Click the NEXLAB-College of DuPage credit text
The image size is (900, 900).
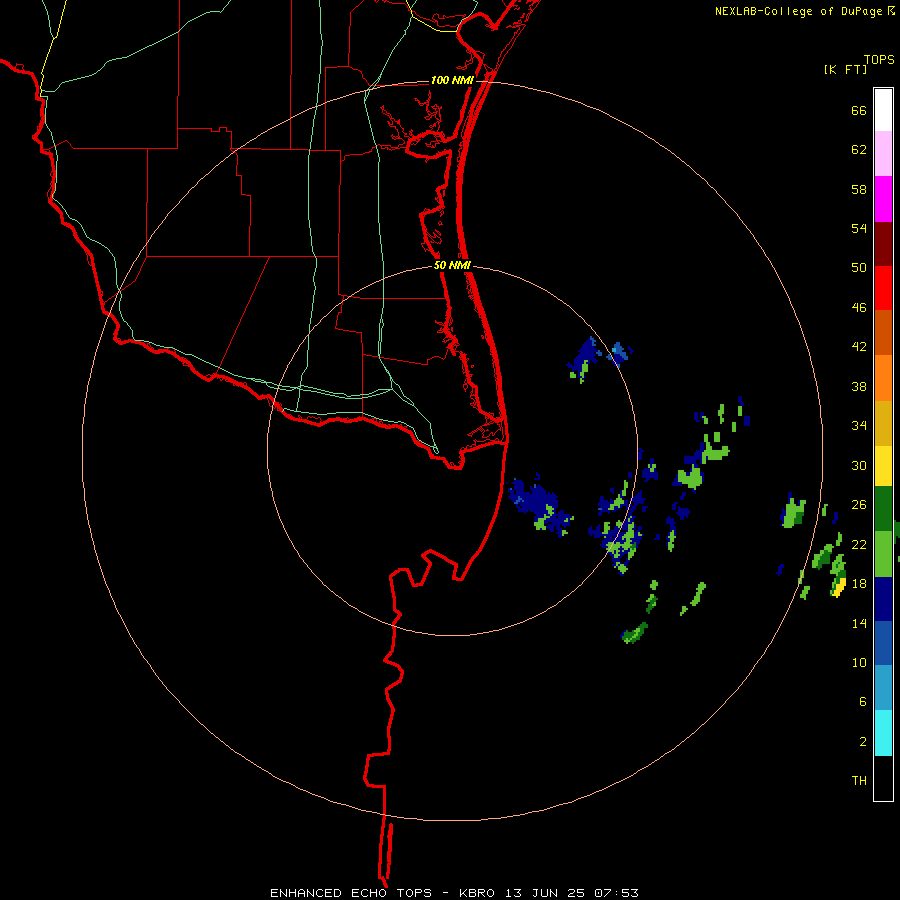(x=798, y=11)
